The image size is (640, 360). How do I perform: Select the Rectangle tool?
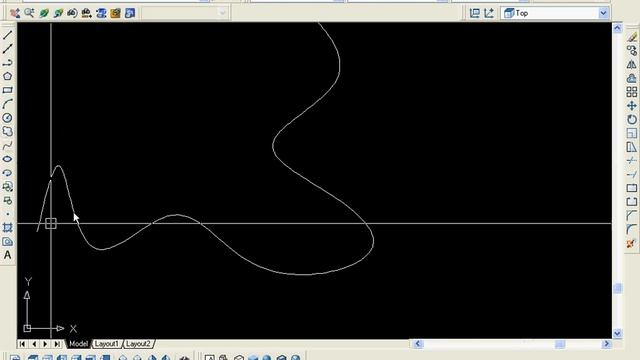coord(7,90)
